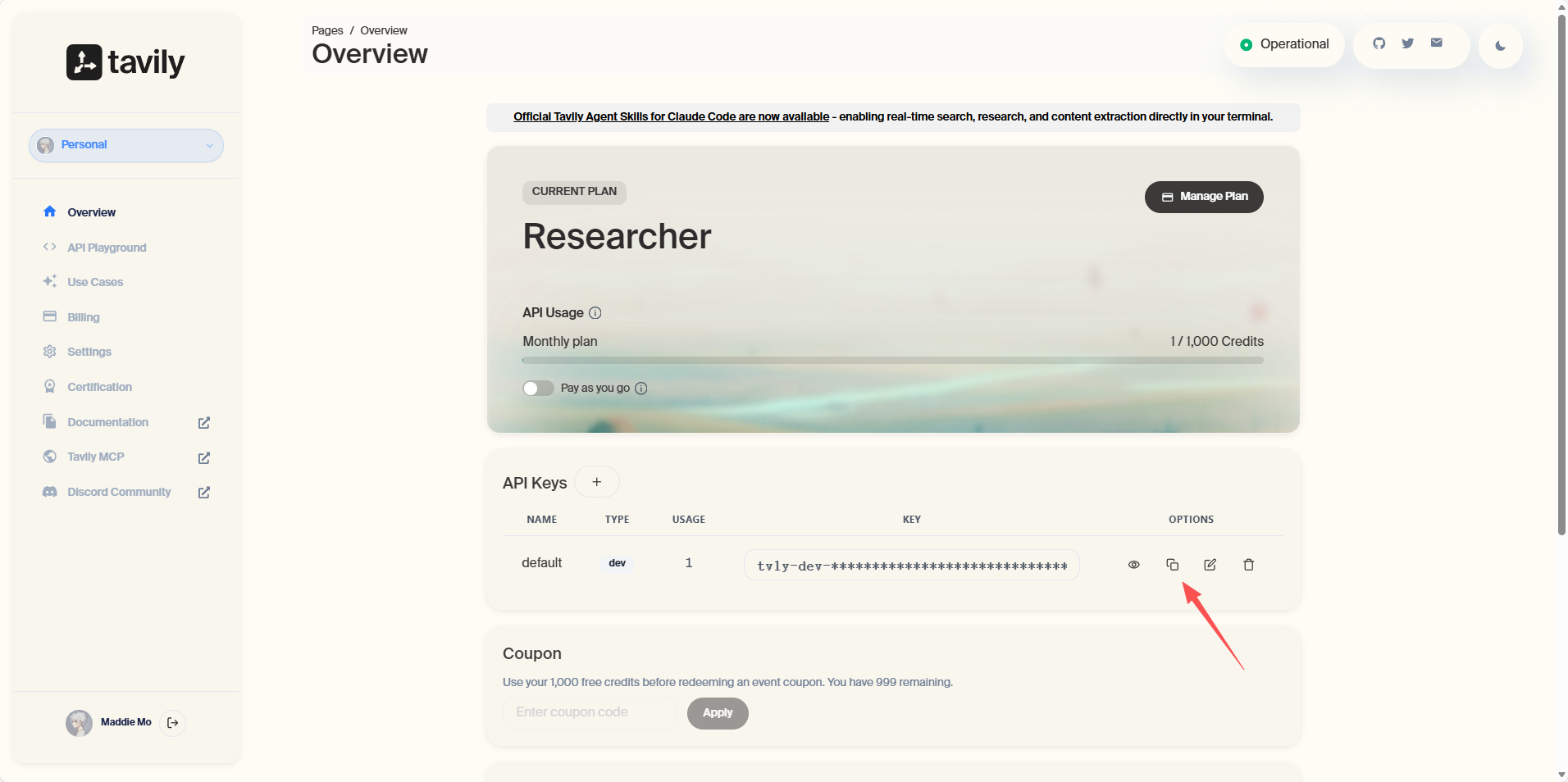This screenshot has width=1568, height=782.
Task: Open Use Cases page
Action: pos(95,282)
